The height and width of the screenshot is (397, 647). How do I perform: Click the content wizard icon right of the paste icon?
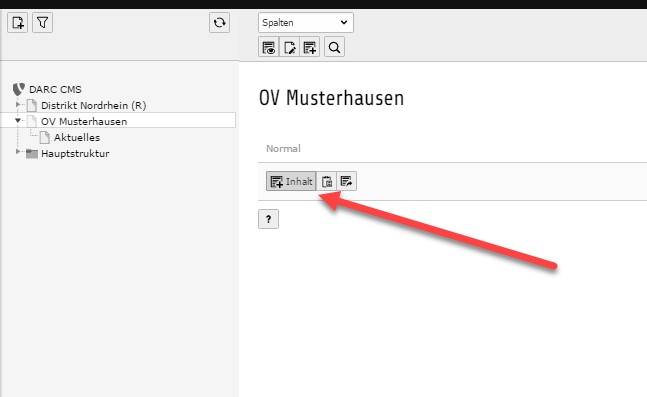click(x=347, y=181)
